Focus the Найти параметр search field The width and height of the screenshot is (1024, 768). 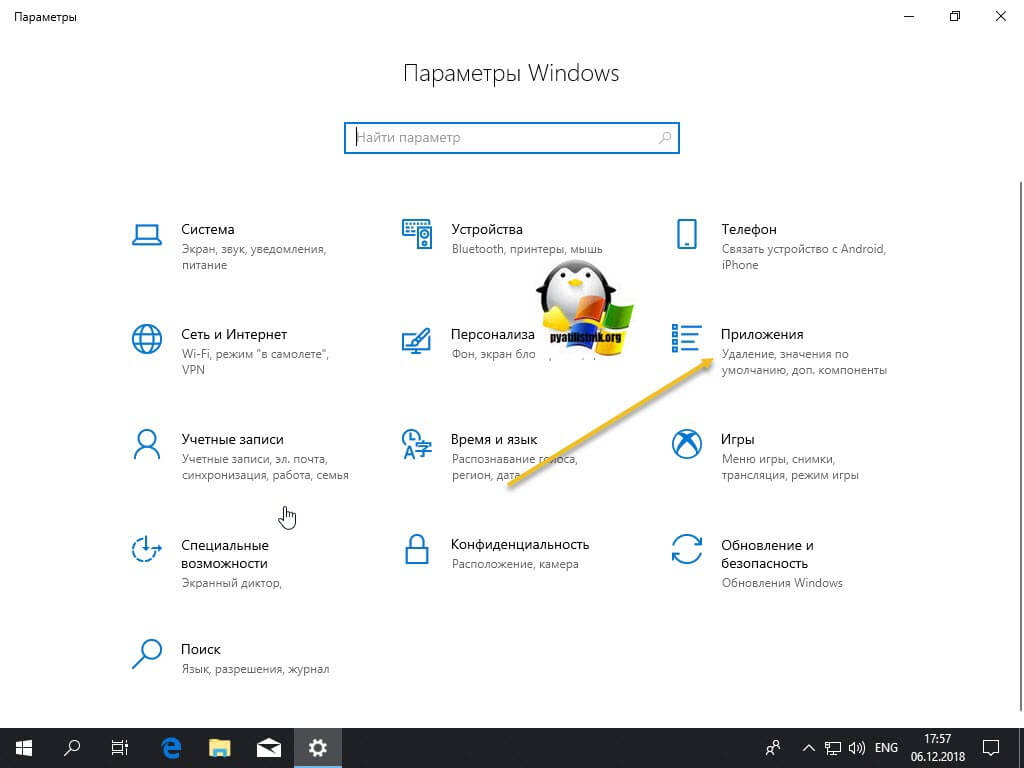pyautogui.click(x=512, y=138)
